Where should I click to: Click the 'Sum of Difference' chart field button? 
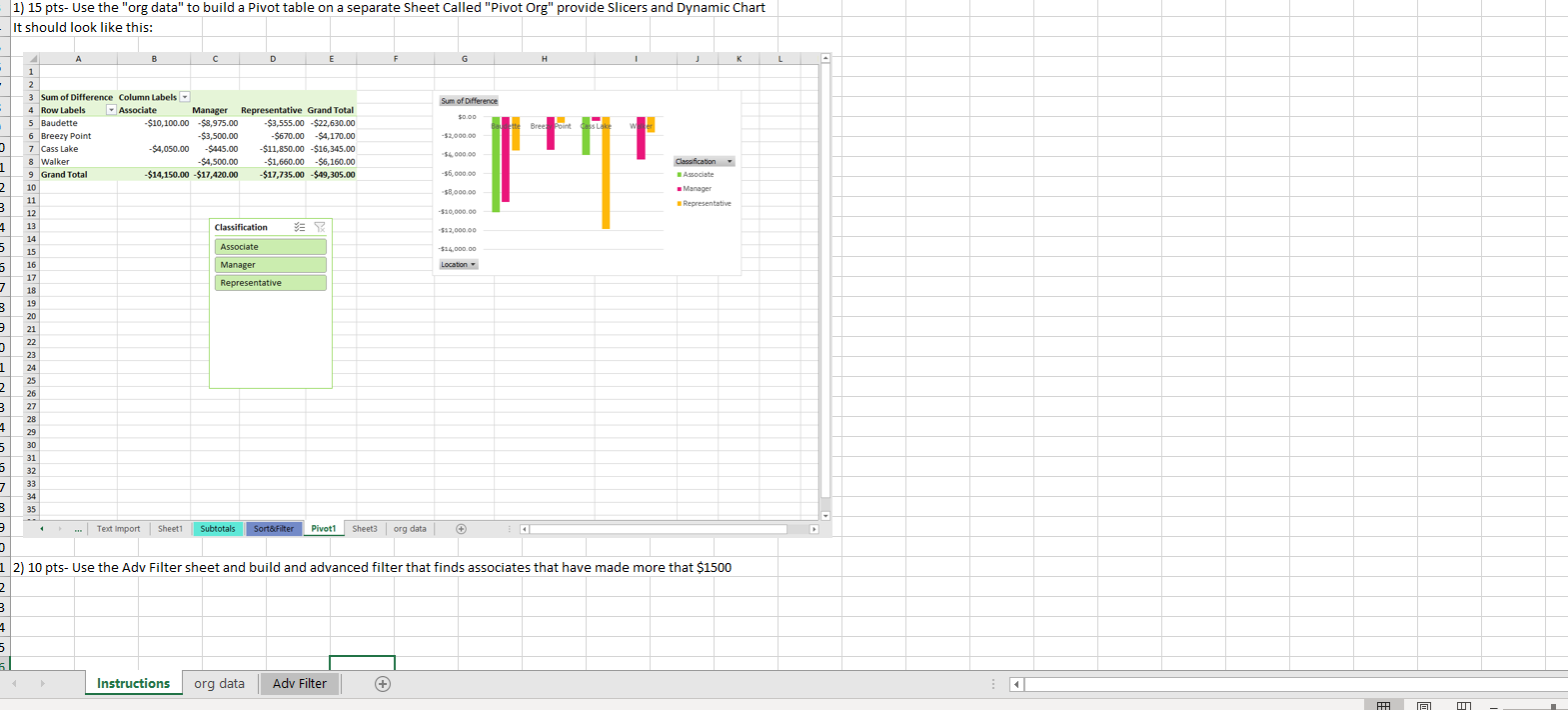[469, 101]
